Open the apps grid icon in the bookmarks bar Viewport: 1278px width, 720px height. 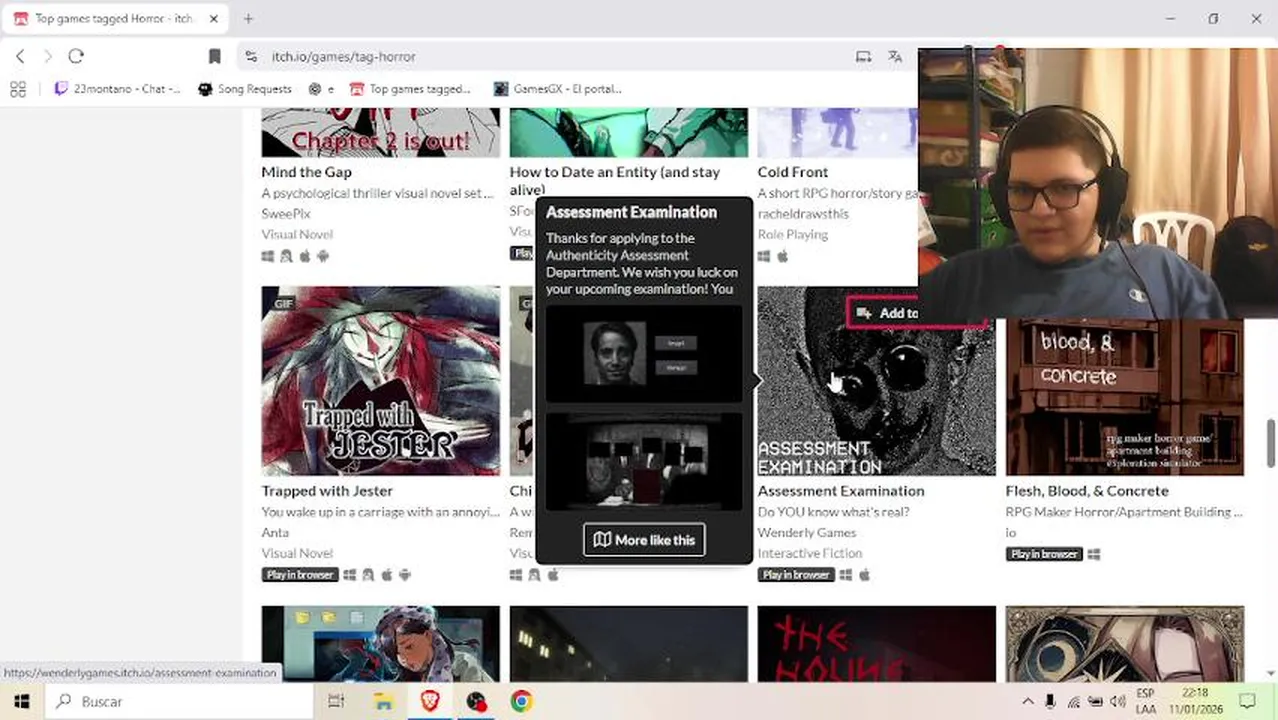18,89
